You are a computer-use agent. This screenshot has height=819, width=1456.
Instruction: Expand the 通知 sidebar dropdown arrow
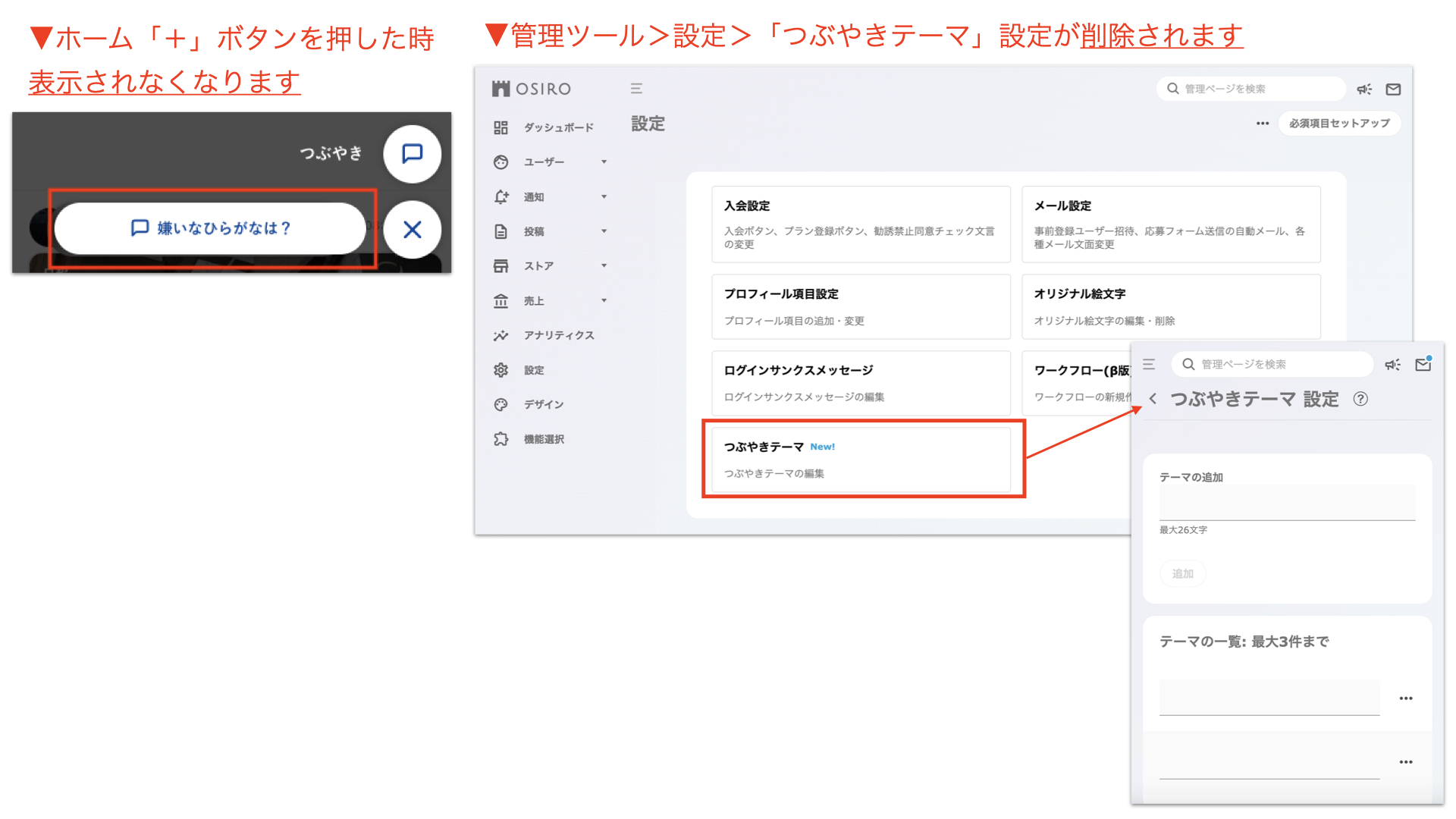604,196
